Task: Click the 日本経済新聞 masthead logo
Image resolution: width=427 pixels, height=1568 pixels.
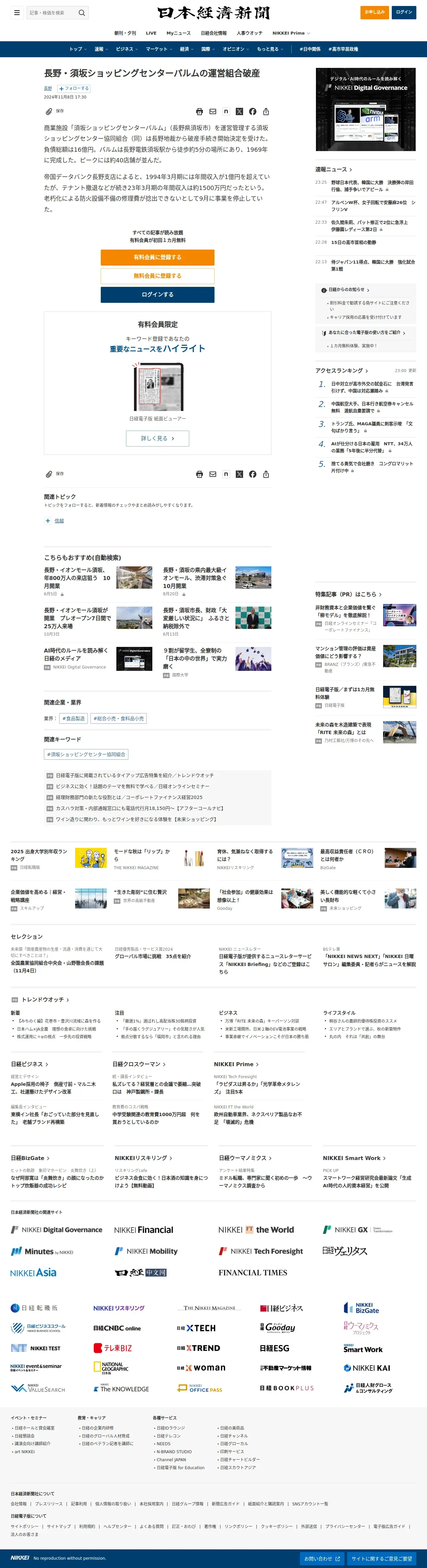Action: click(x=213, y=13)
